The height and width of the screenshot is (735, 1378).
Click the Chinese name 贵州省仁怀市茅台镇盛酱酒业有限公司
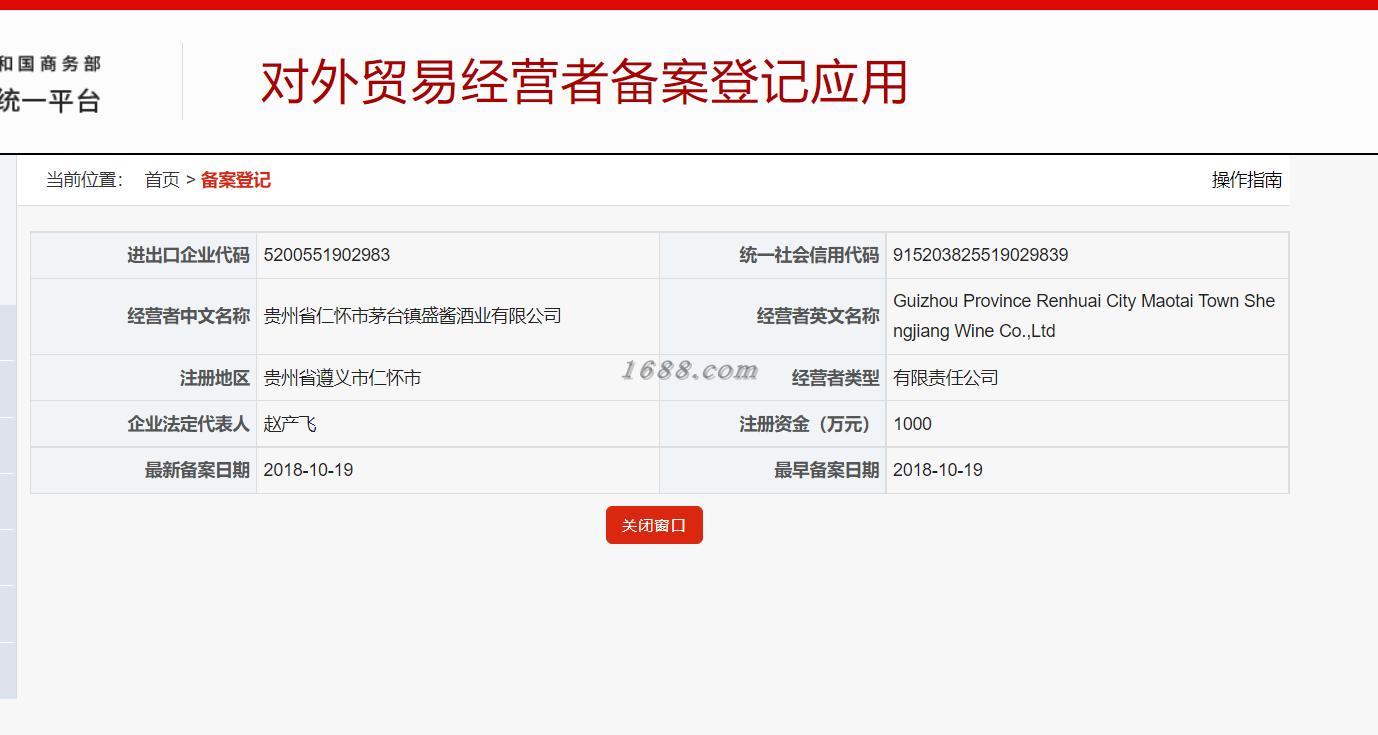(x=412, y=316)
